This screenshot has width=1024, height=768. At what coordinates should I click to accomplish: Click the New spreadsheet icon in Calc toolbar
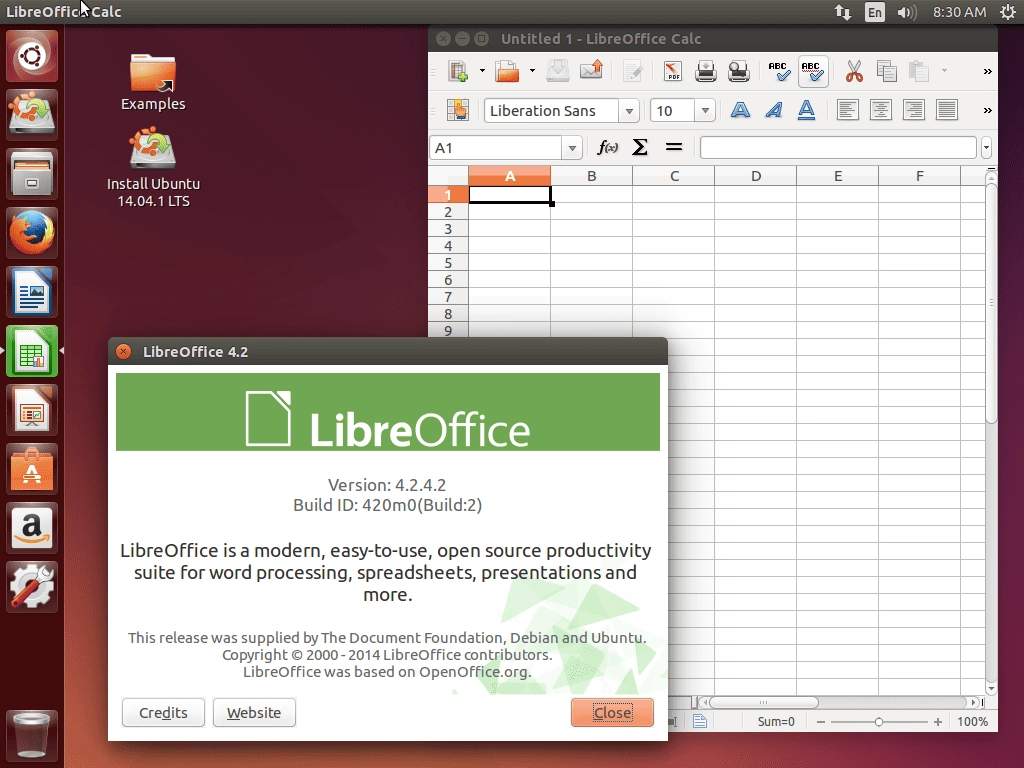pyautogui.click(x=458, y=71)
